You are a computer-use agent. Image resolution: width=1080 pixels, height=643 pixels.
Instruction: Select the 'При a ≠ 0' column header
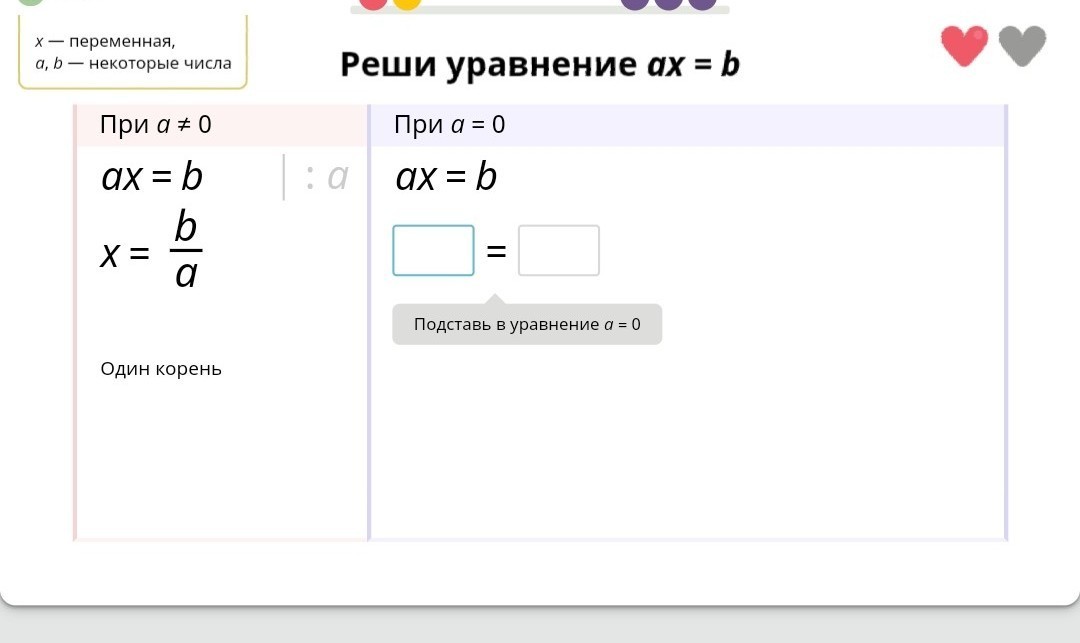(156, 125)
